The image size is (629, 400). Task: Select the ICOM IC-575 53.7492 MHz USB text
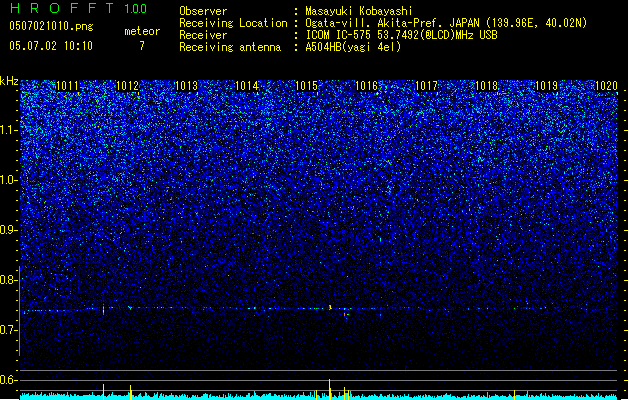pos(401,35)
